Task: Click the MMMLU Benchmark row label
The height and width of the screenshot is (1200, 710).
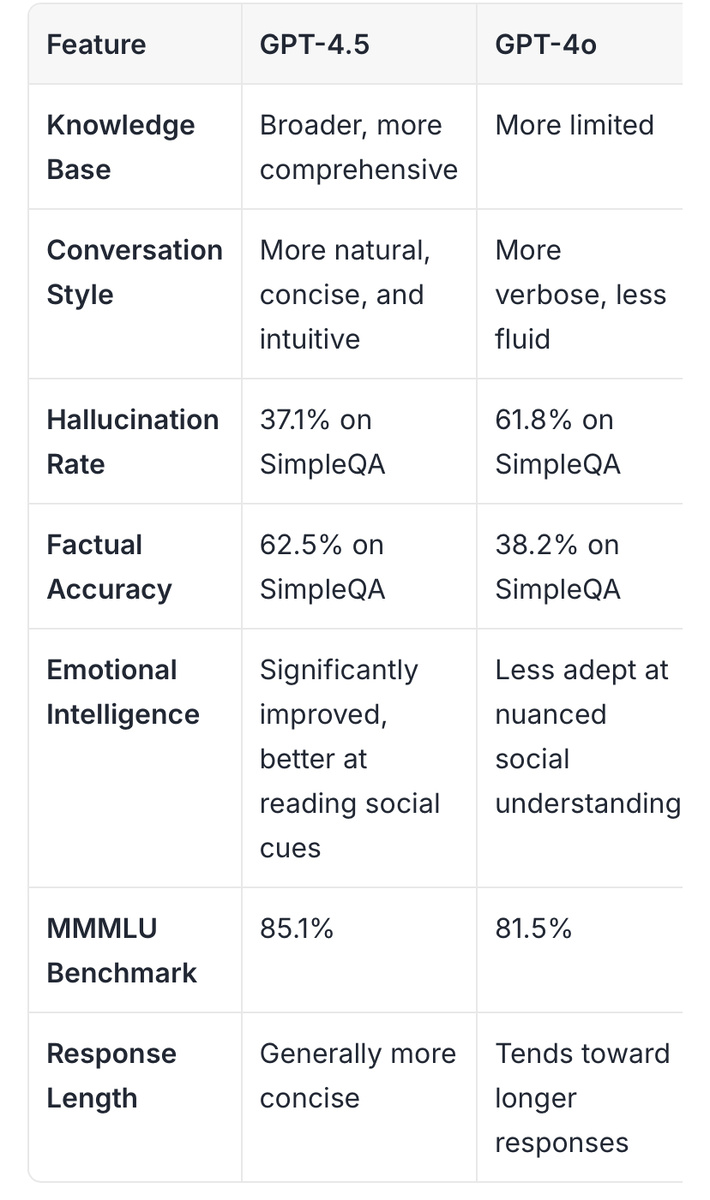Action: tap(121, 950)
